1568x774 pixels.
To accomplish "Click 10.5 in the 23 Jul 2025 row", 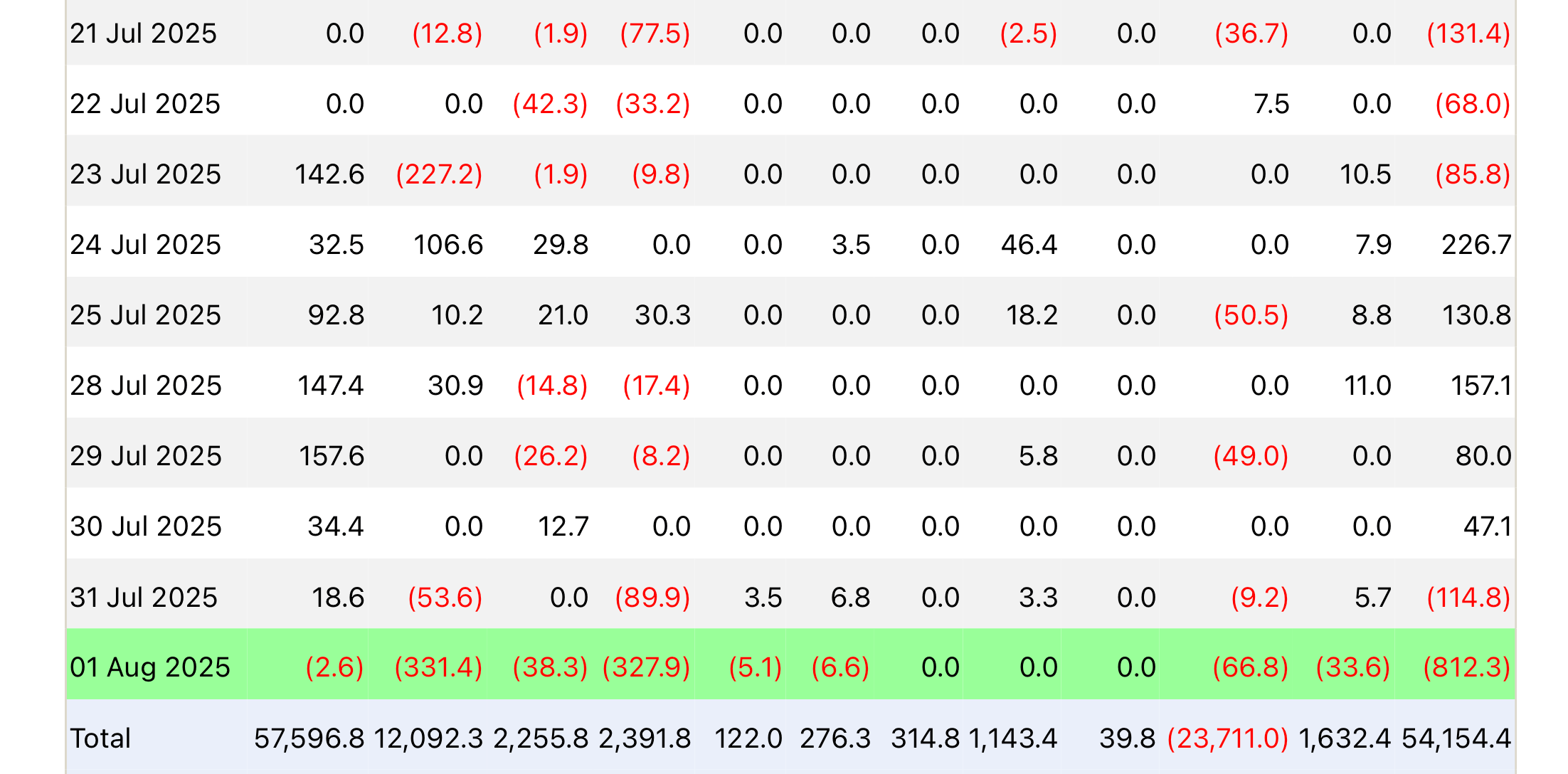I will click(x=1365, y=174).
